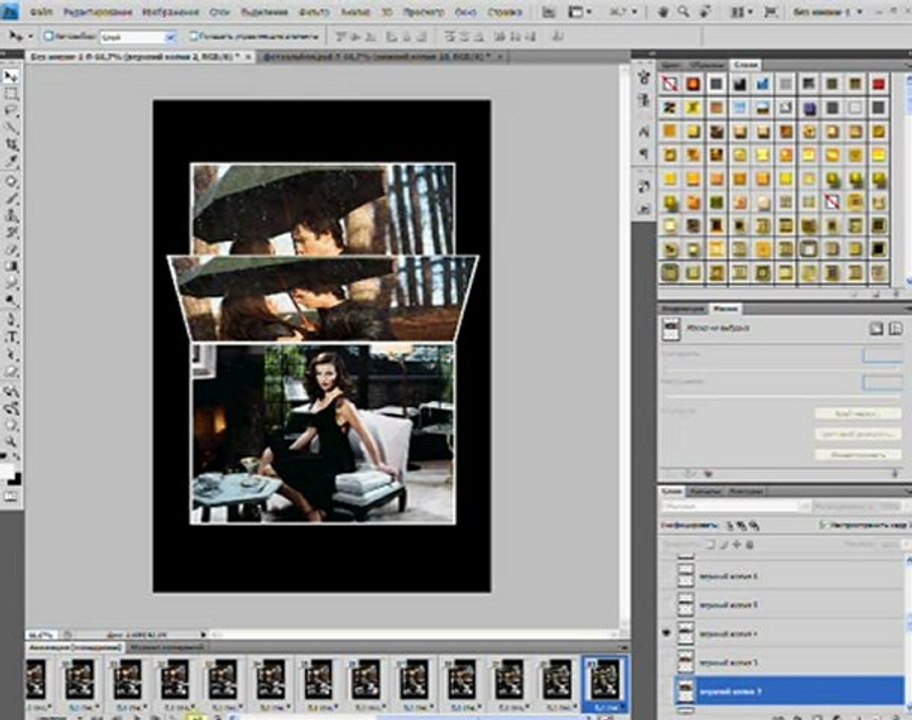912x720 pixels.
Task: Switch to the Каналы tab
Action: [x=705, y=491]
